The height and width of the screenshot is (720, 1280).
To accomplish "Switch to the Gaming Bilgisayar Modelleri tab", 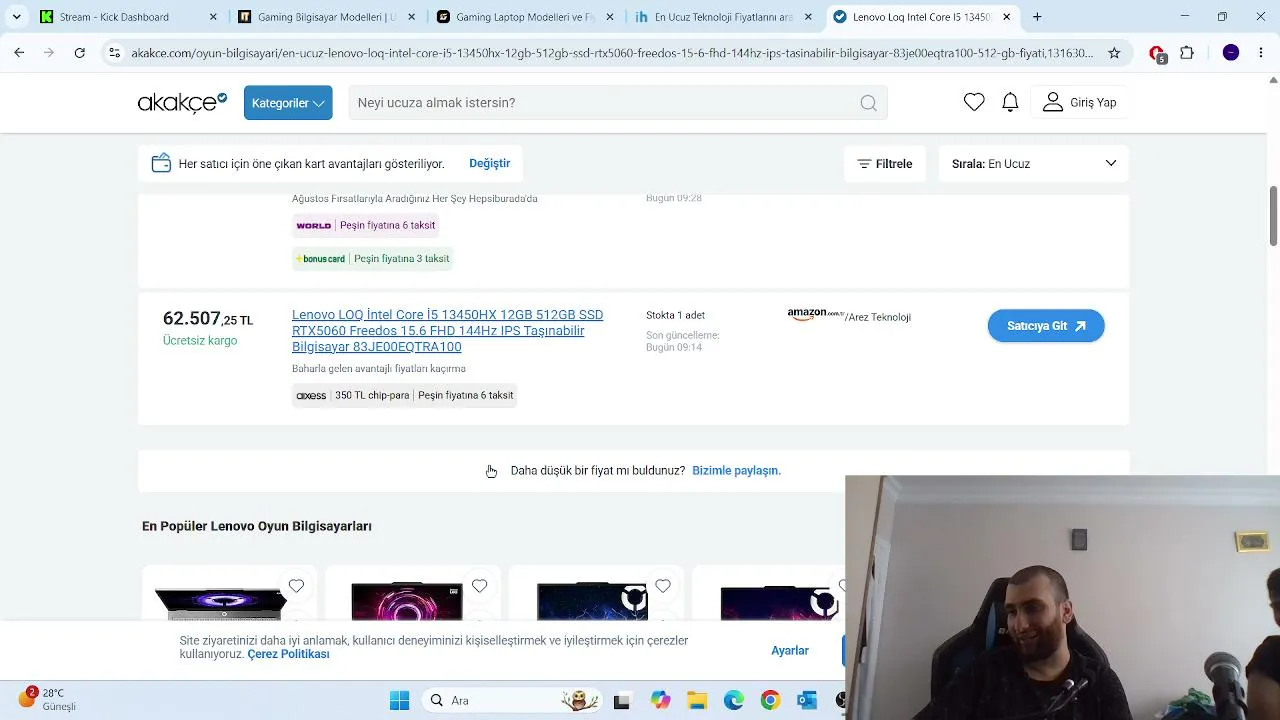I will (x=326, y=17).
